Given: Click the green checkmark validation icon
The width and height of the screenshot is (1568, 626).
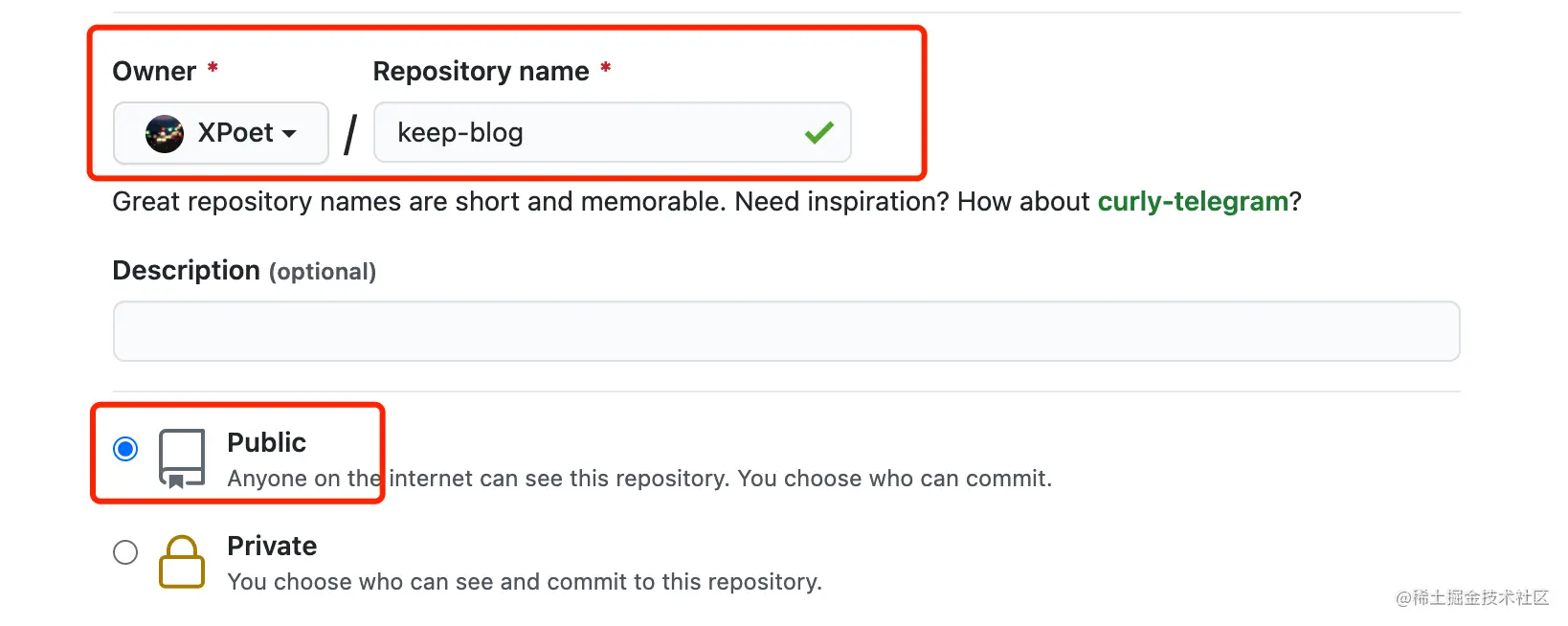Looking at the screenshot, I should (818, 133).
